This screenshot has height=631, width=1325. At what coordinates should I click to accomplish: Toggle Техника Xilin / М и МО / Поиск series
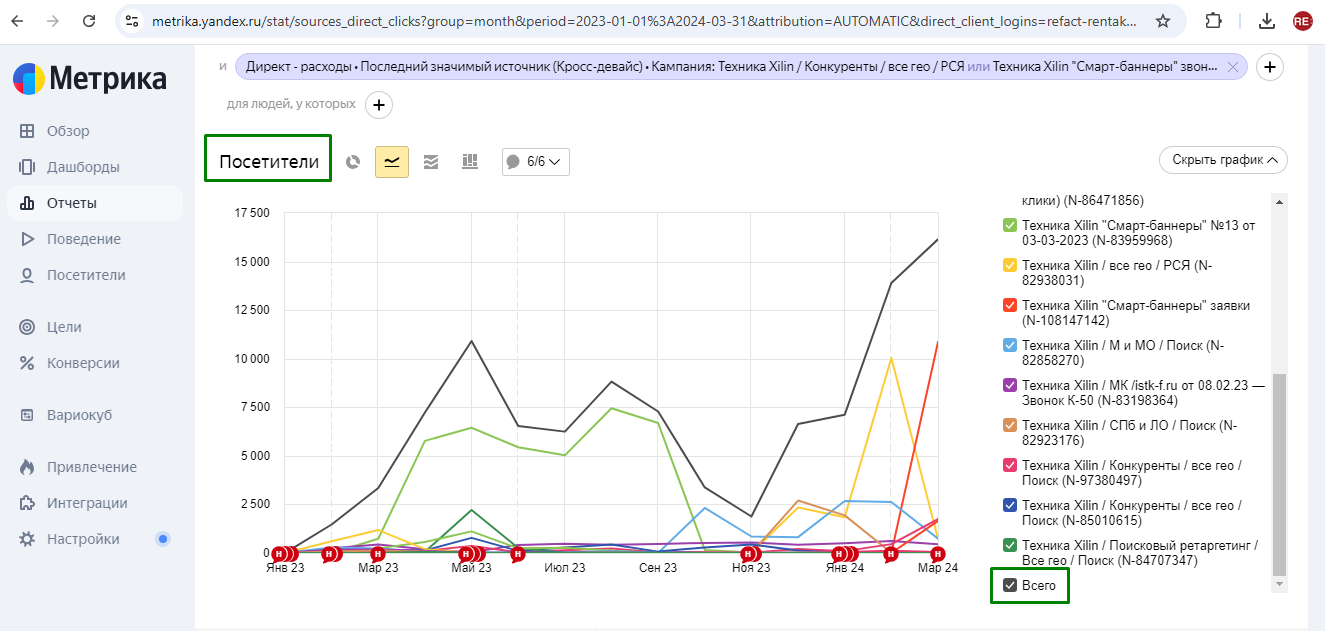[x=1010, y=345]
